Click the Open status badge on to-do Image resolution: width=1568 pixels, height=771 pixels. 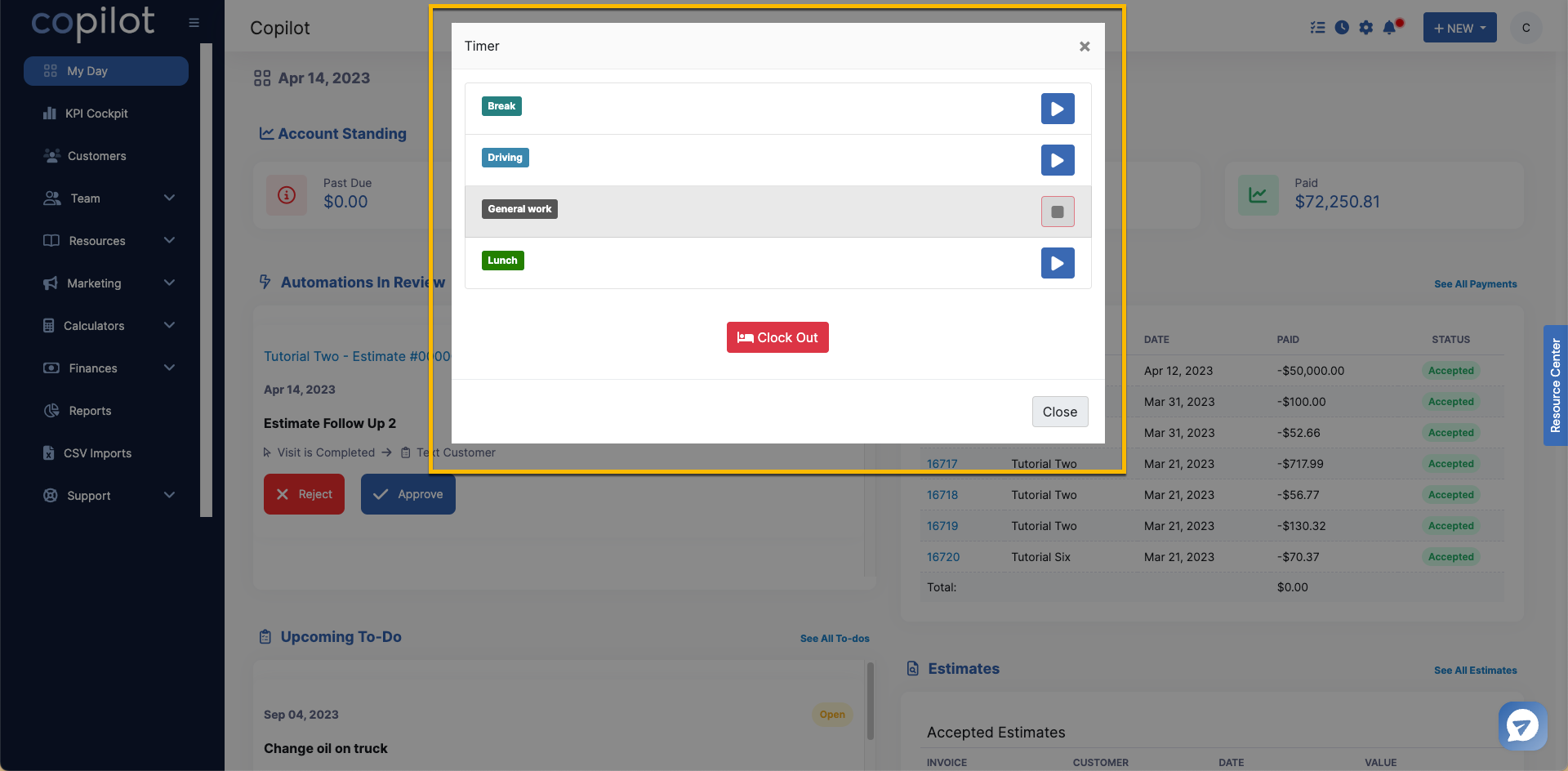(x=832, y=715)
